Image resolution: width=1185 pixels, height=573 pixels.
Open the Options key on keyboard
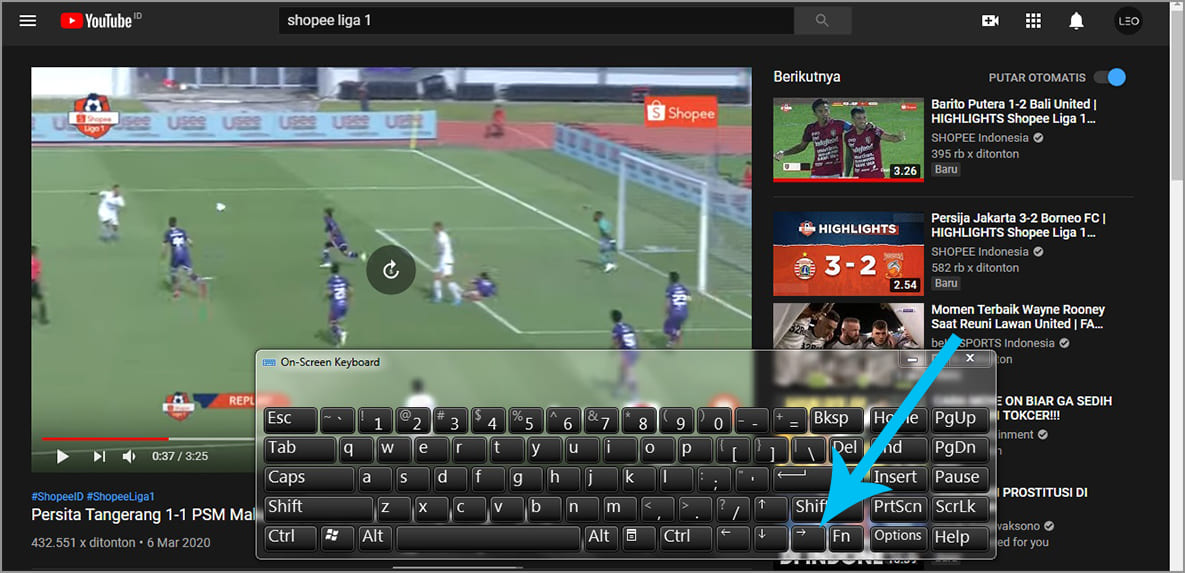tap(897, 537)
